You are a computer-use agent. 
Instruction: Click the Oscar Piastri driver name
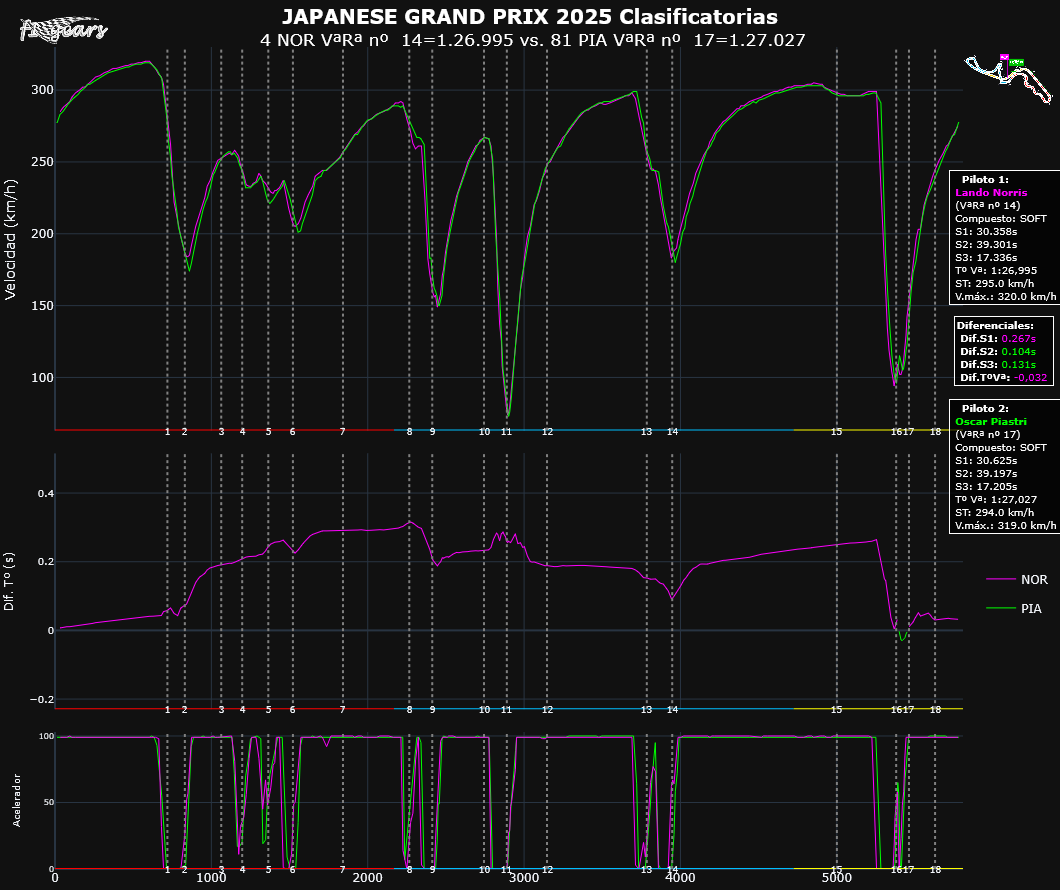(991, 421)
